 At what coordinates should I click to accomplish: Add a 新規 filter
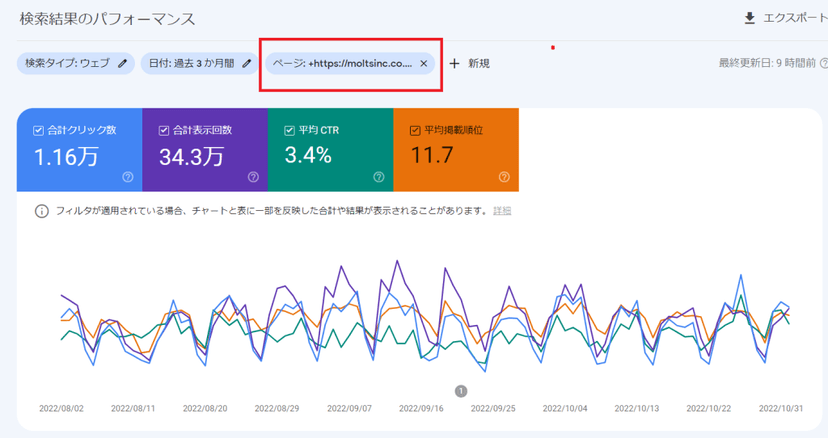coord(469,63)
